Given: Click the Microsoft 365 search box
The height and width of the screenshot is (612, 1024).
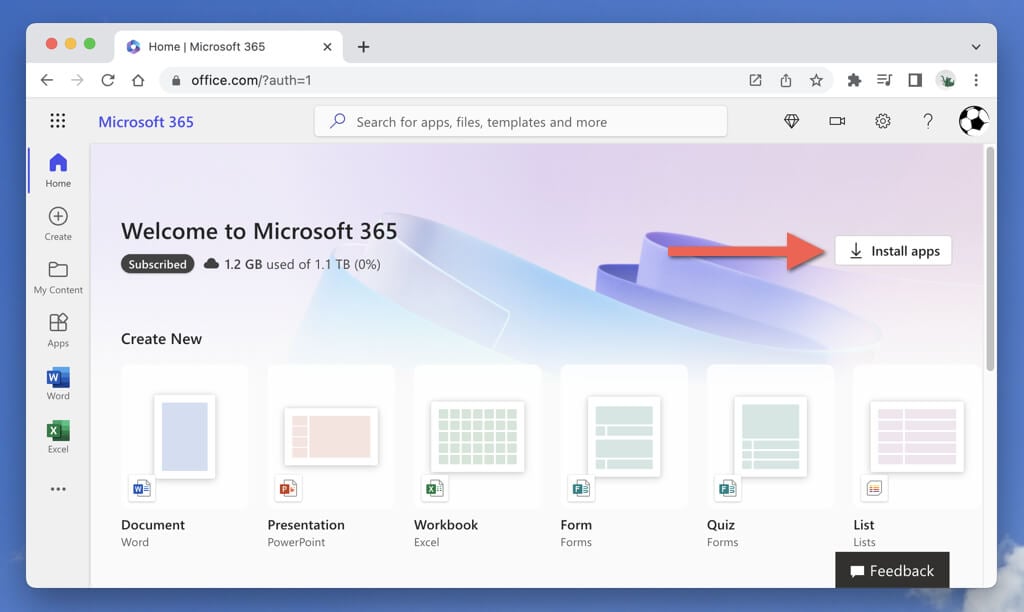Looking at the screenshot, I should coord(520,121).
